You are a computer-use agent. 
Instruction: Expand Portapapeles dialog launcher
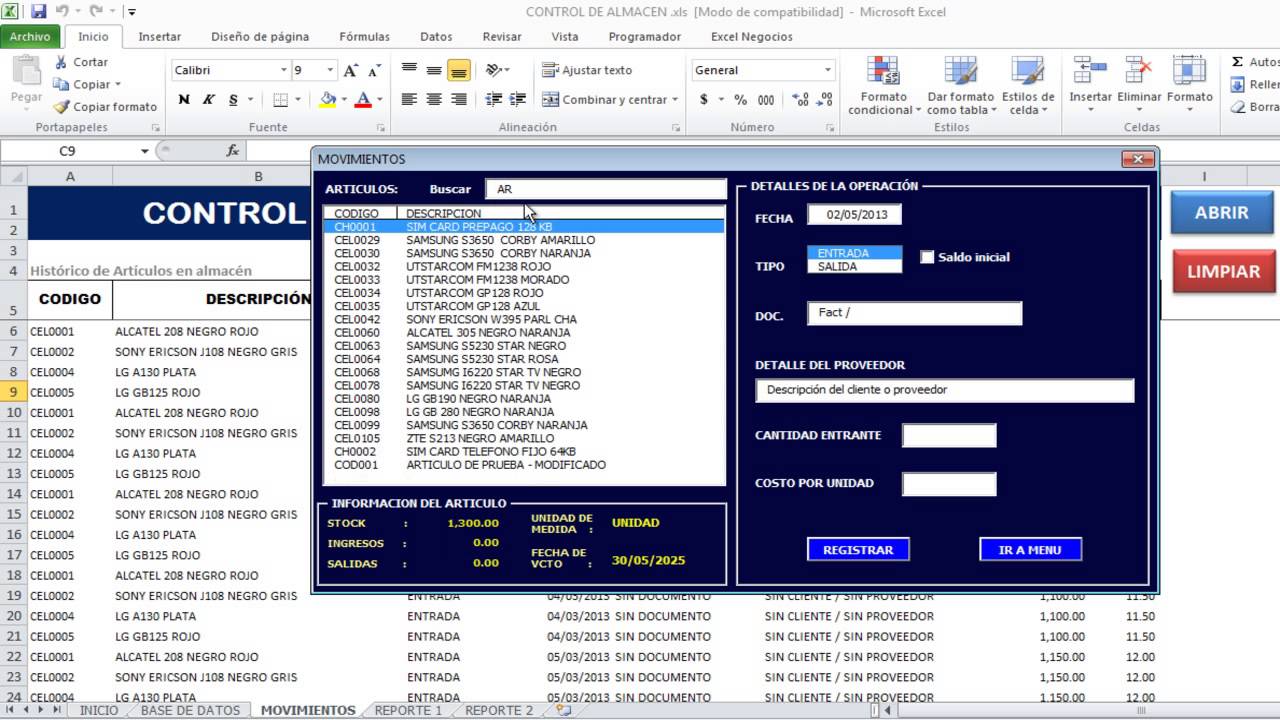click(x=155, y=128)
